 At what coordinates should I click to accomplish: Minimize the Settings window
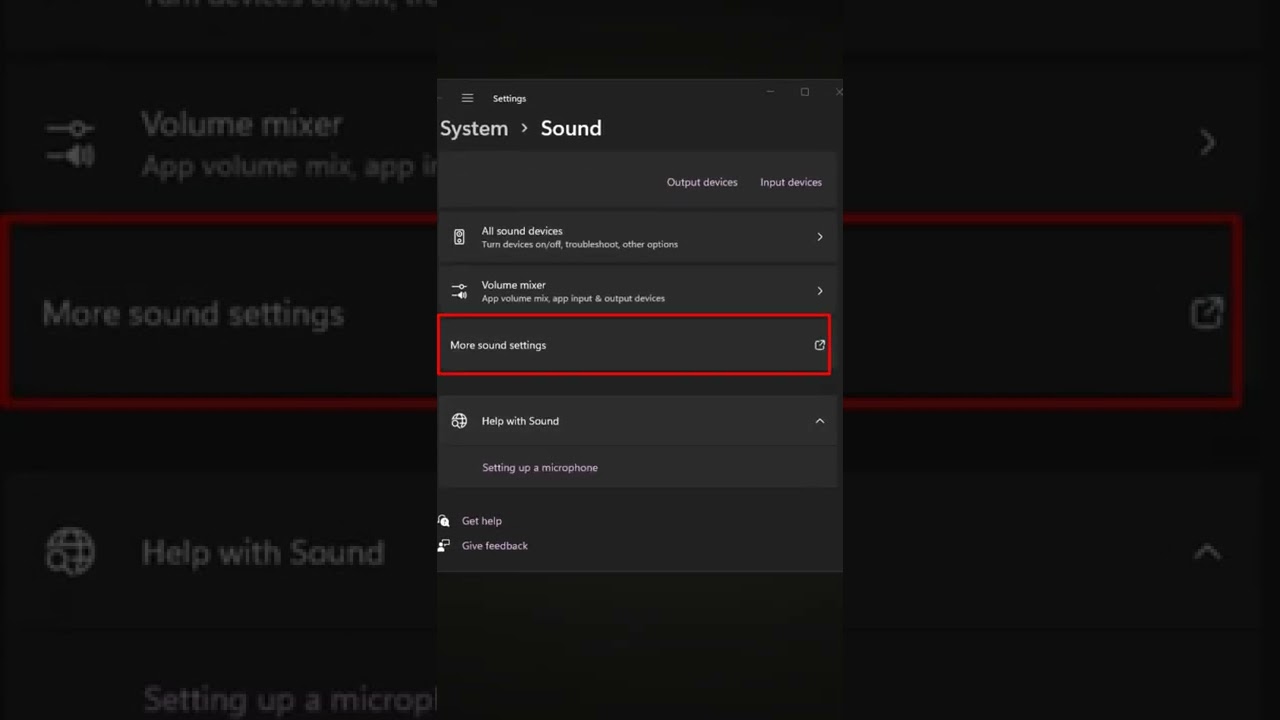pos(770,92)
